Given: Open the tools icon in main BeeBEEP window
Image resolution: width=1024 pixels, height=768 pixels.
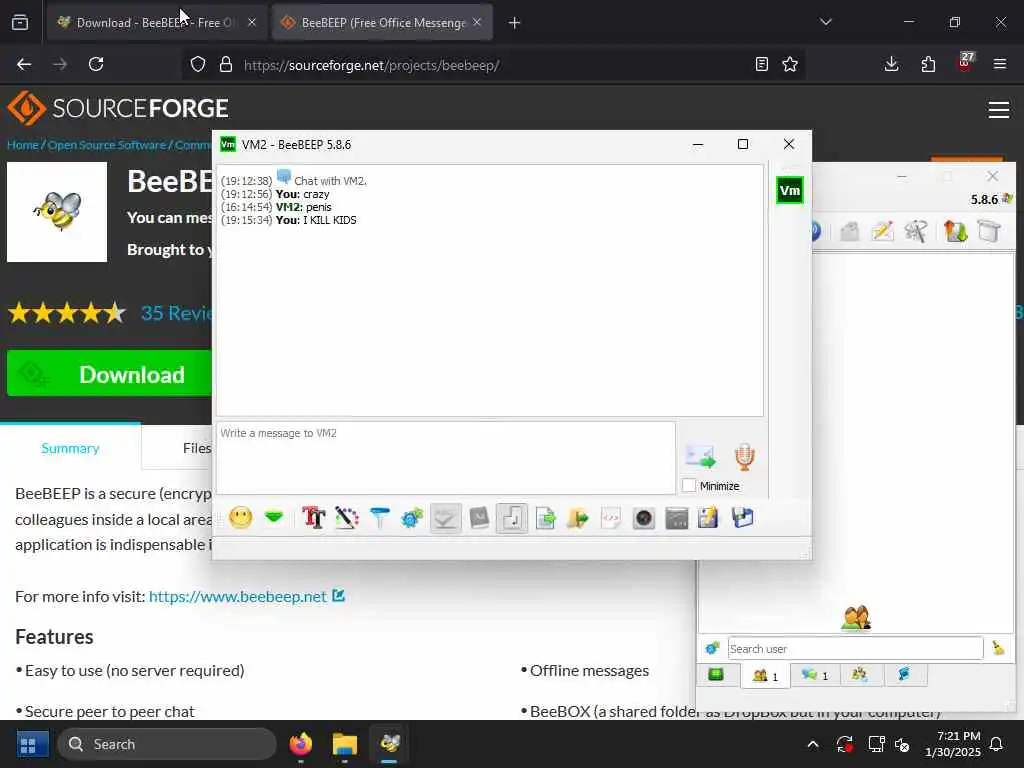Looking at the screenshot, I should click(916, 231).
